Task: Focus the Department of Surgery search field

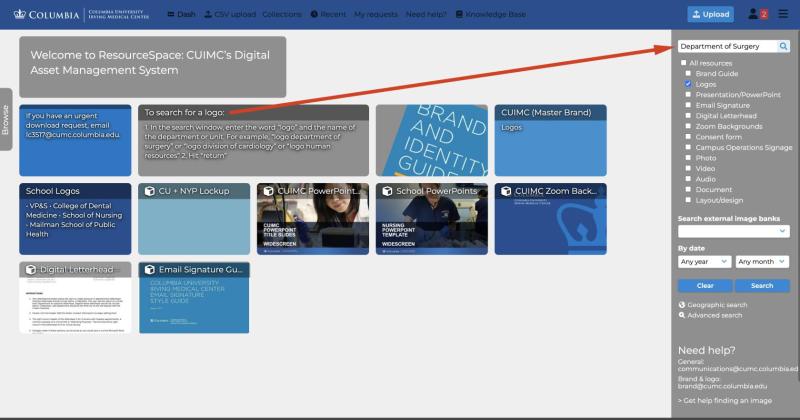Action: click(728, 46)
